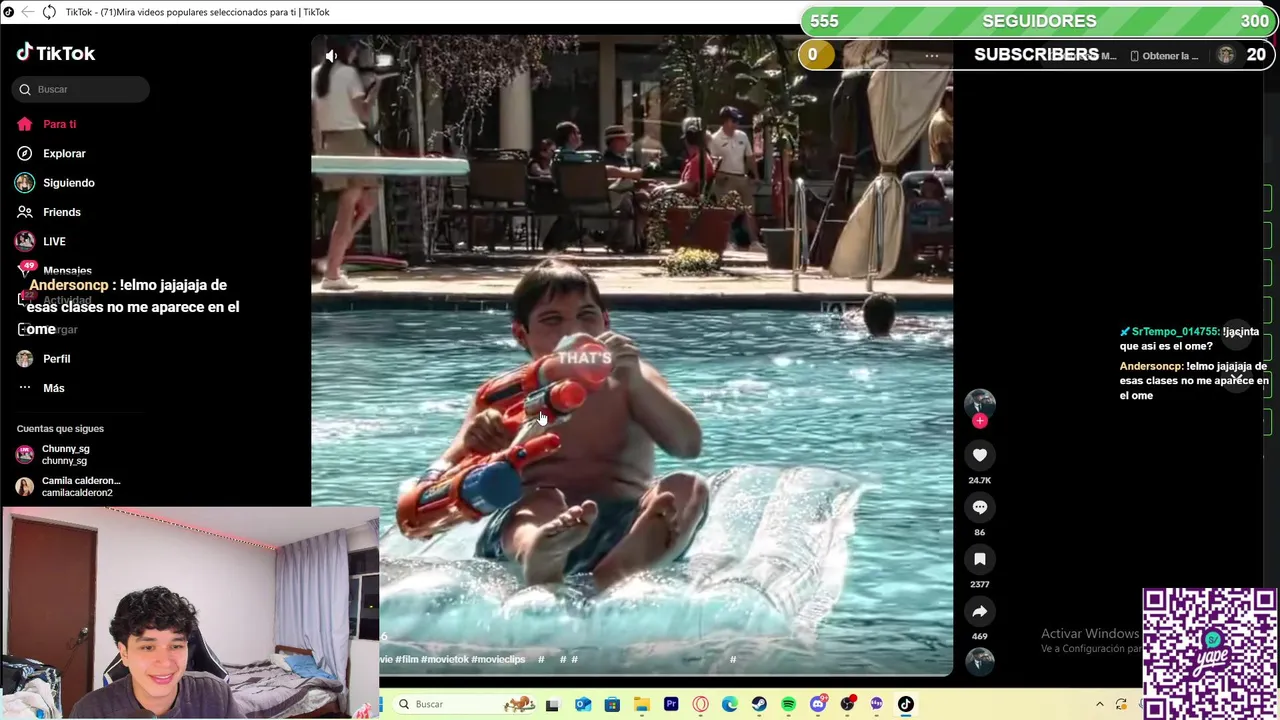Image resolution: width=1280 pixels, height=720 pixels.
Task: Open the TikTok app on the taskbar
Action: tap(906, 704)
